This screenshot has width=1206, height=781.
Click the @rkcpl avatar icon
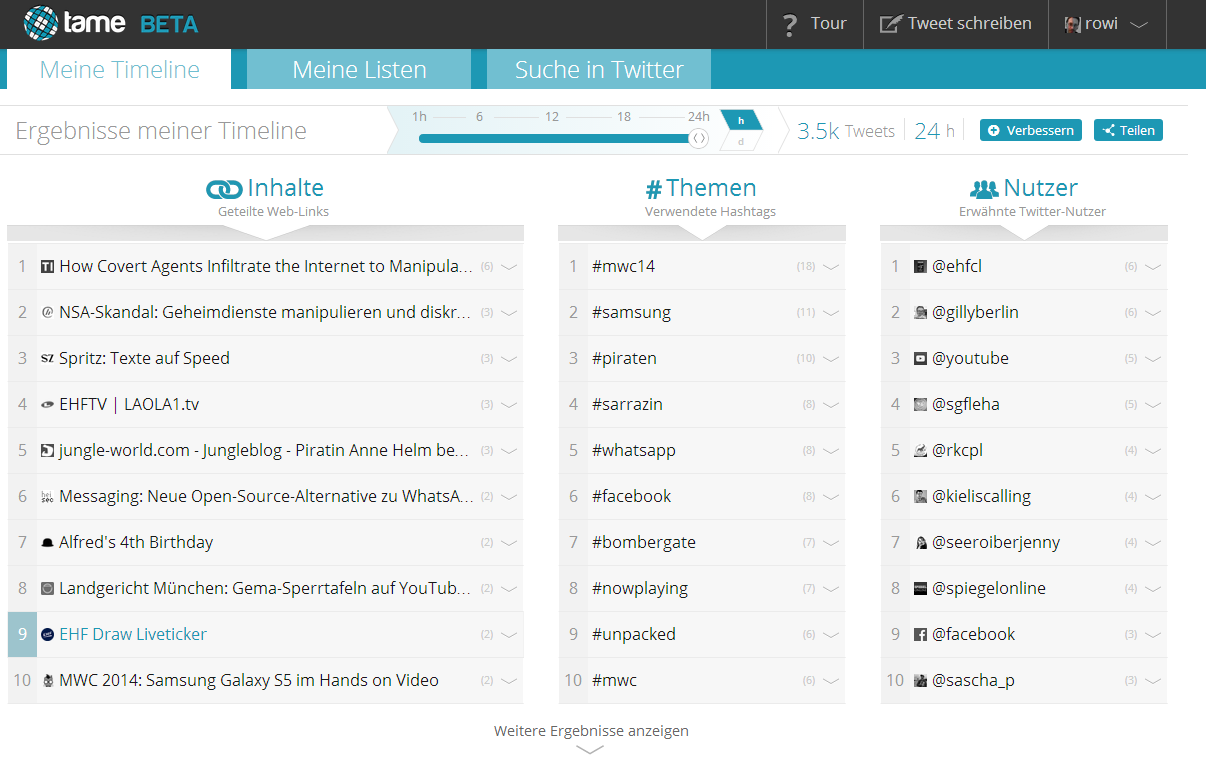coord(921,451)
